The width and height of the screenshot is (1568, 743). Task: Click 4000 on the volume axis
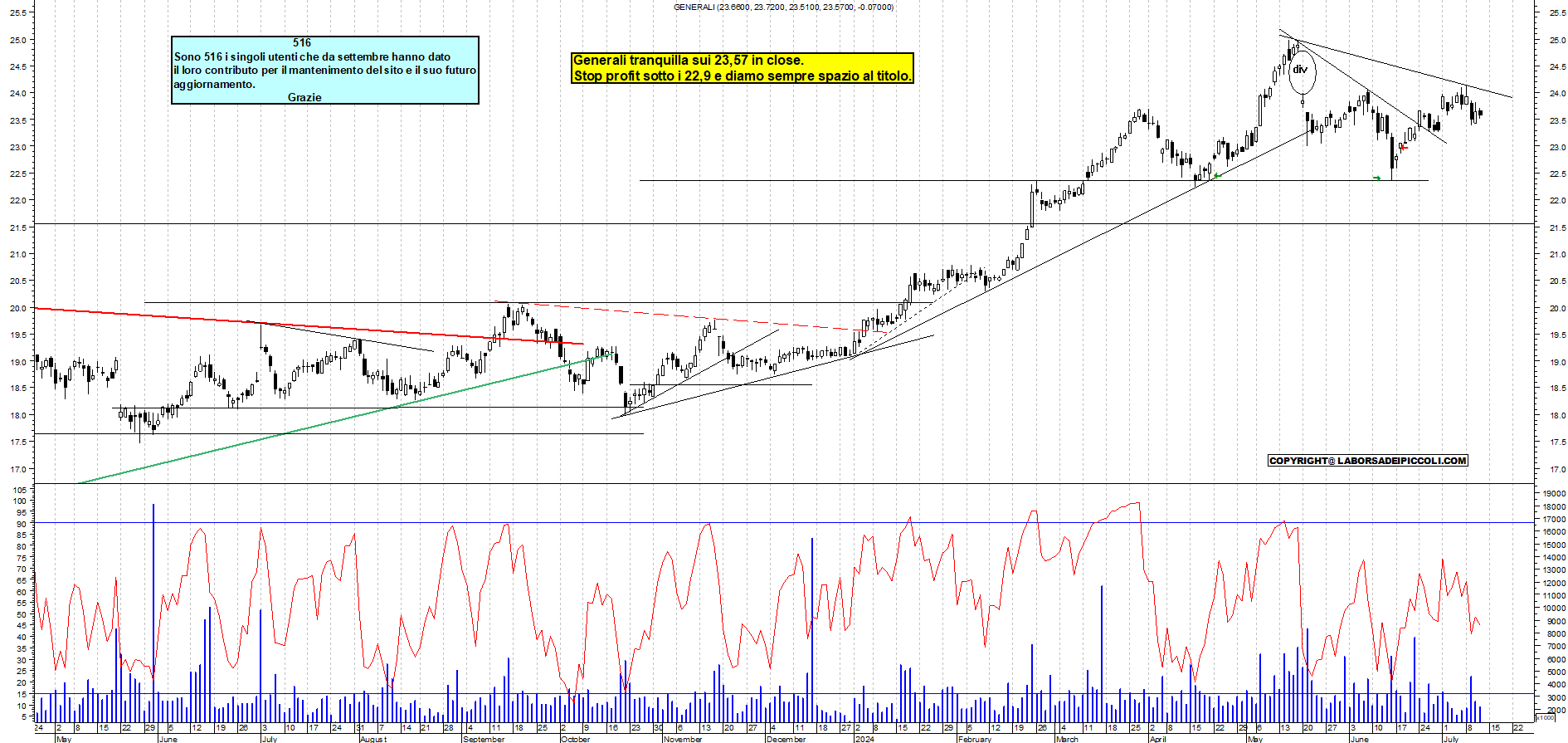(x=1555, y=685)
